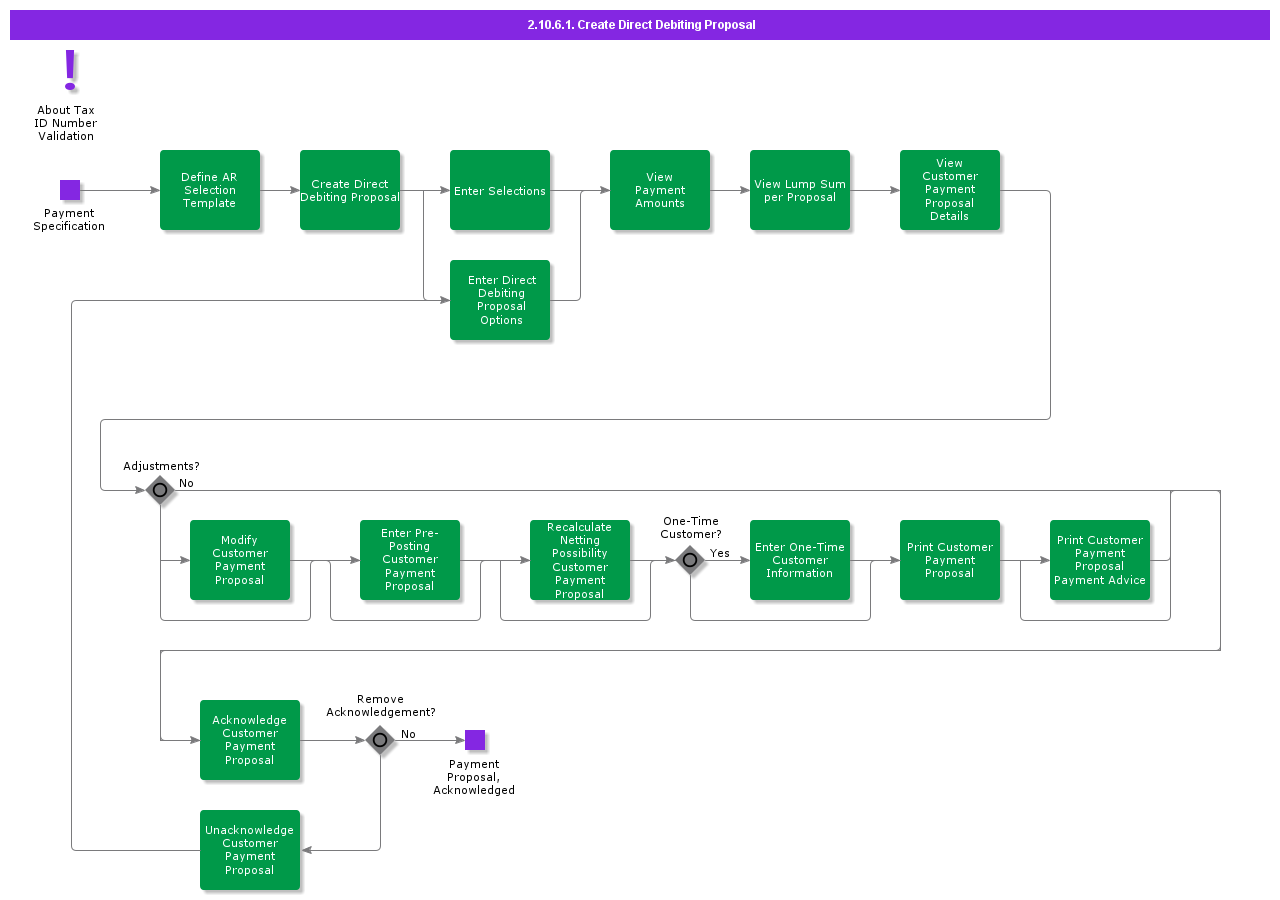Select Print Customer Payment Proposal Payment Advice
The width and height of the screenshot is (1280, 900).
point(1100,560)
